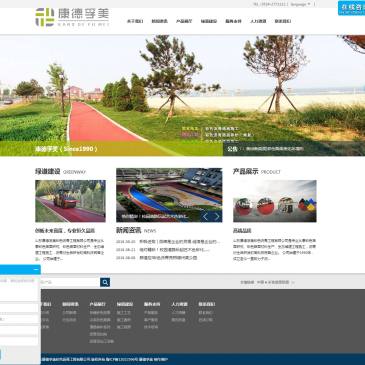
Task: Advance to the next news carousel slide
Action: click(x=217, y=217)
